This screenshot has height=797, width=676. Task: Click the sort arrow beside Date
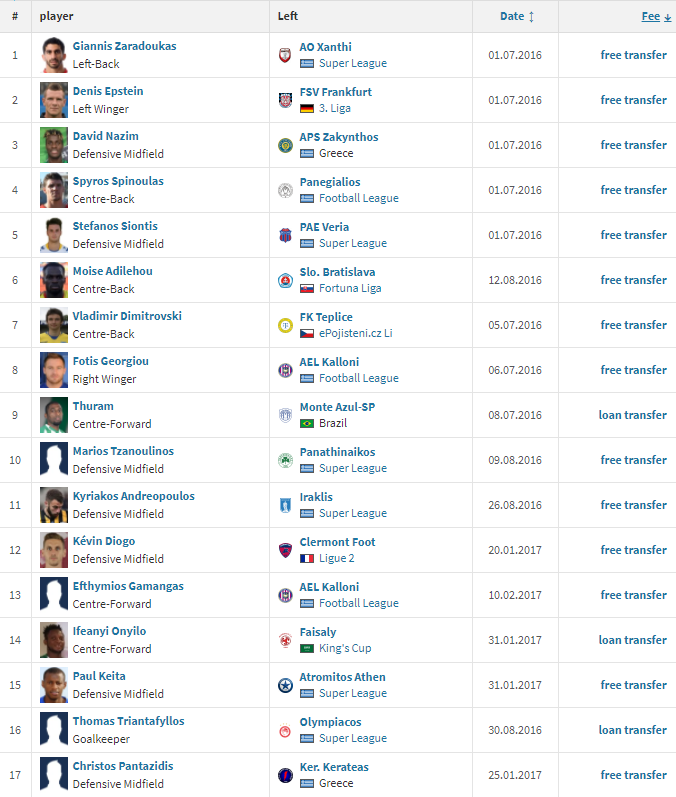(x=531, y=17)
